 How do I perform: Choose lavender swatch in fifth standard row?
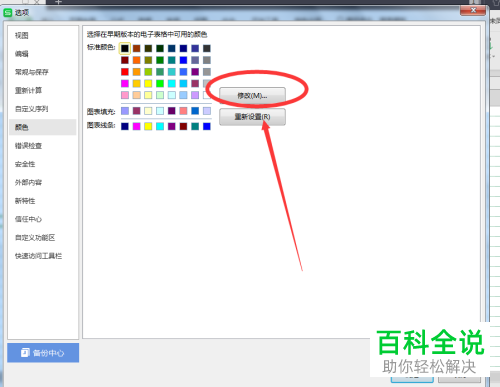click(195, 95)
